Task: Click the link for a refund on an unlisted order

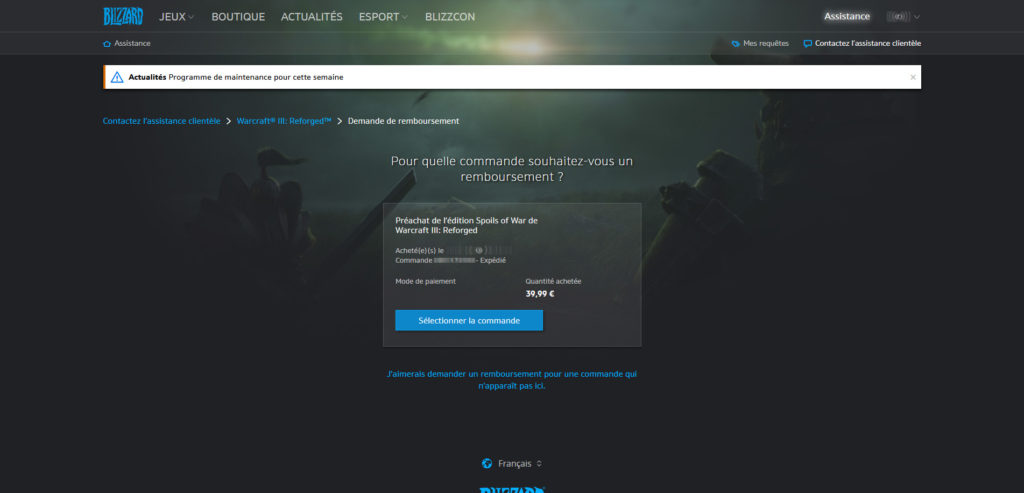Action: pyautogui.click(x=511, y=379)
